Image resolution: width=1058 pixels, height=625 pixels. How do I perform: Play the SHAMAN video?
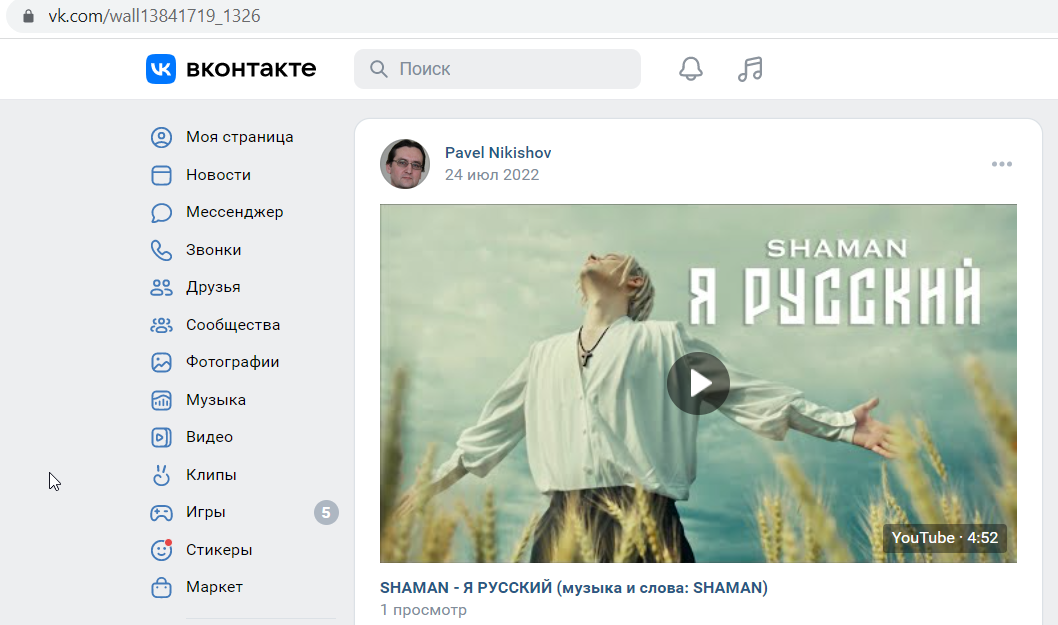[x=698, y=383]
